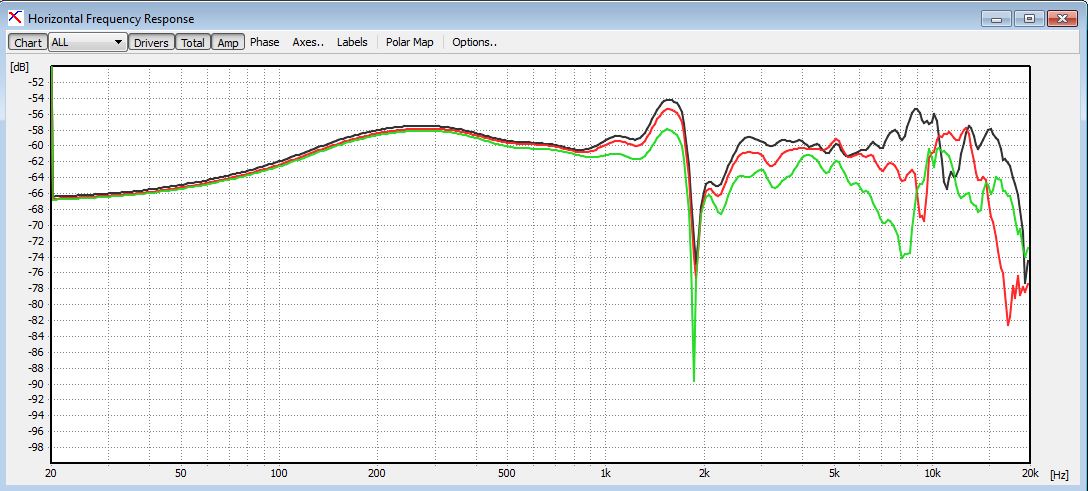1088x491 pixels.
Task: Toggle the Total response button
Action: coord(193,42)
